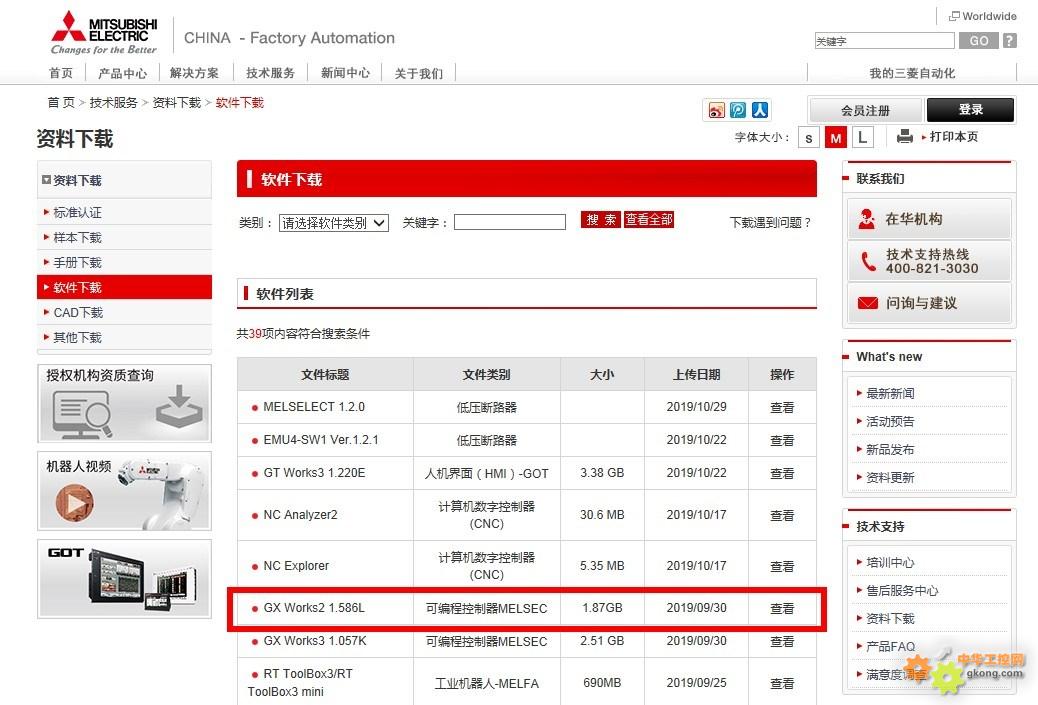Click the red envelope icon for 问询与建议
Image resolution: width=1038 pixels, height=705 pixels.
pyautogui.click(x=867, y=303)
